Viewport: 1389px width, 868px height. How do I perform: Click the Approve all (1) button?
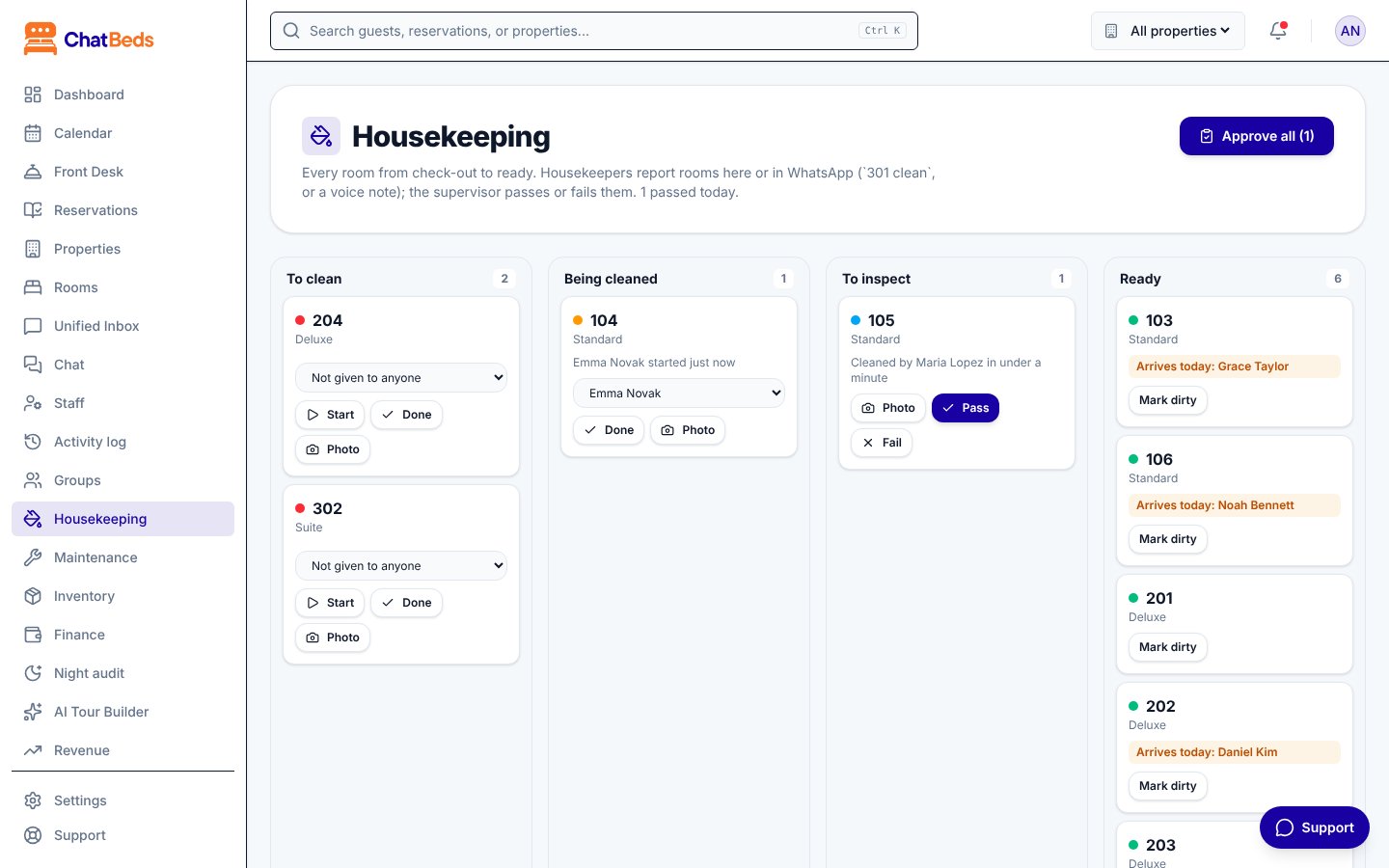click(x=1257, y=136)
